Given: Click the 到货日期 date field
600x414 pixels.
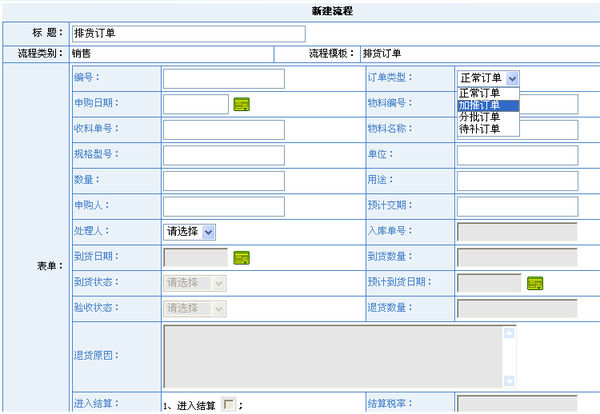Looking at the screenshot, I should pyautogui.click(x=196, y=258).
